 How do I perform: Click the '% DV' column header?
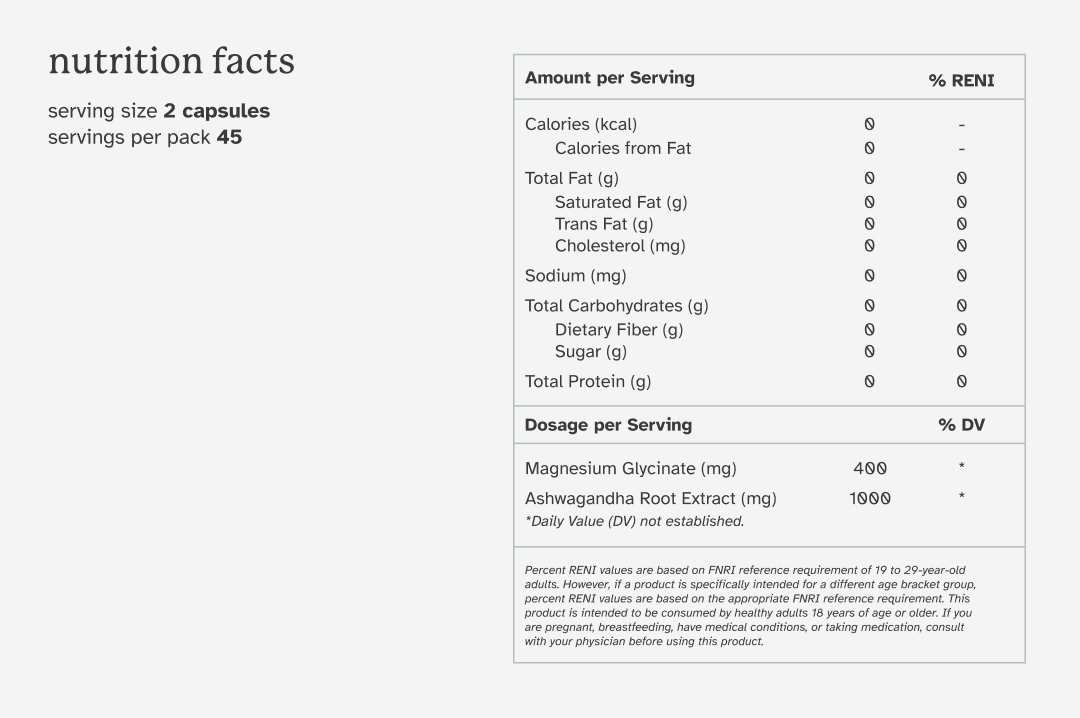click(962, 425)
